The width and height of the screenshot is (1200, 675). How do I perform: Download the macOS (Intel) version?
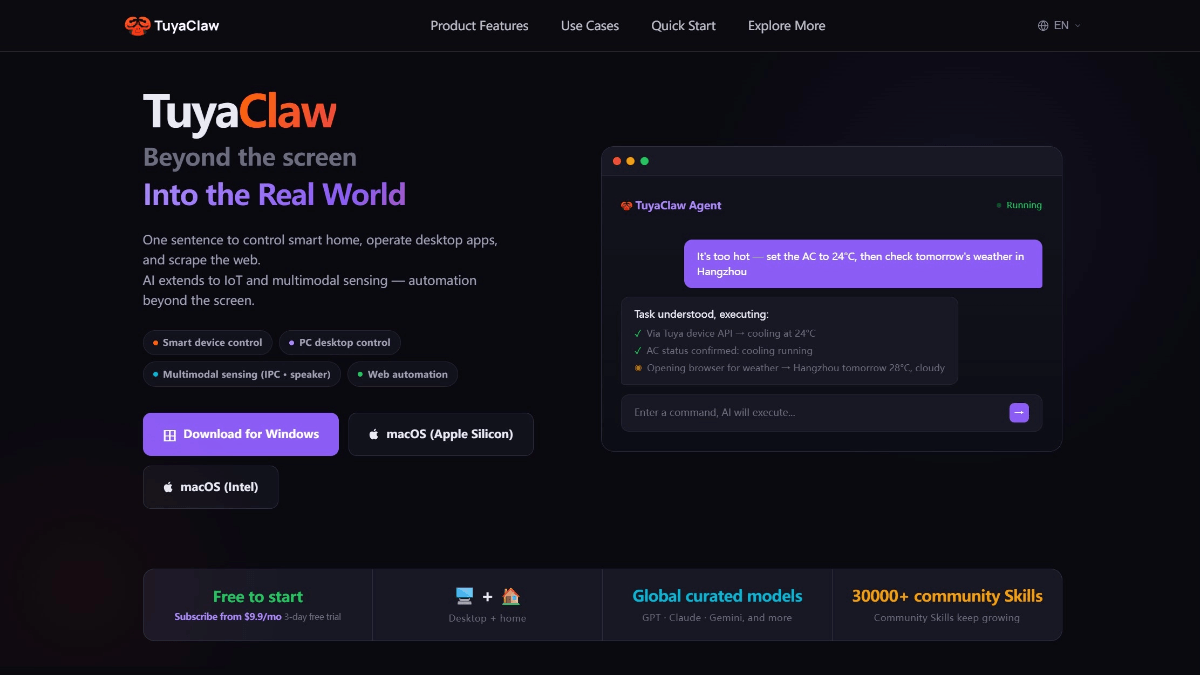211,487
